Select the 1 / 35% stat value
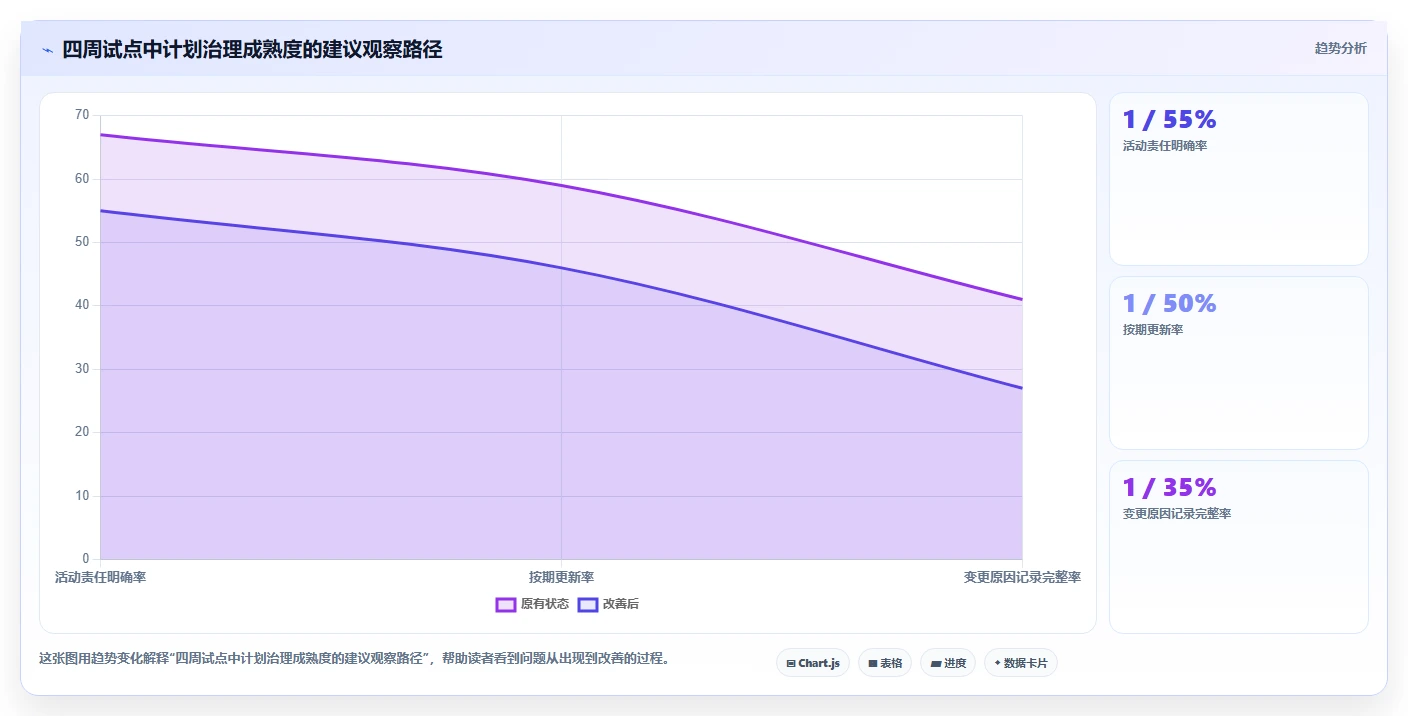Screen dimensions: 1408x716 [x=1169, y=488]
